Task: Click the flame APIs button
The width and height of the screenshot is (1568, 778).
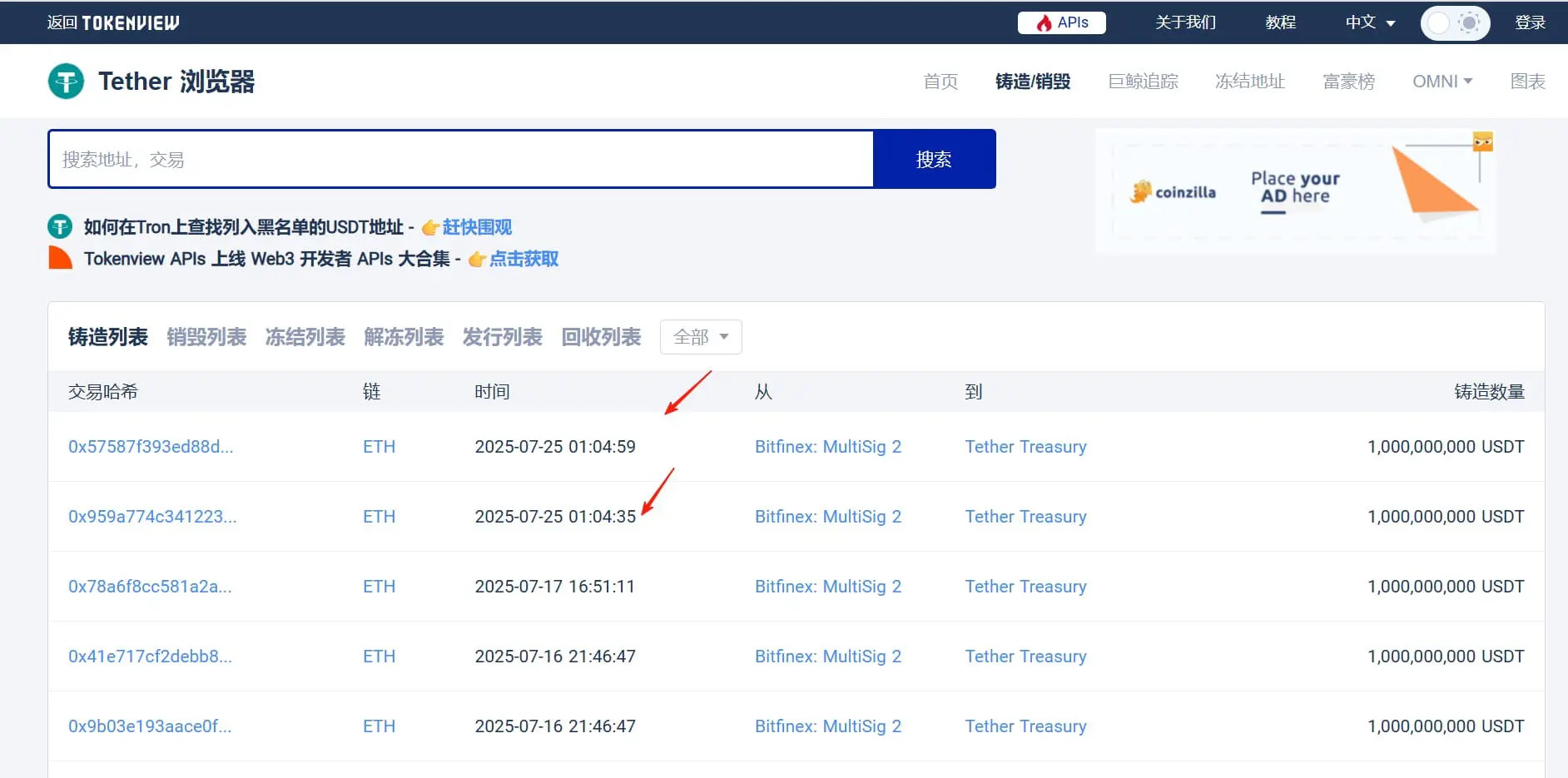Action: pos(1061,22)
